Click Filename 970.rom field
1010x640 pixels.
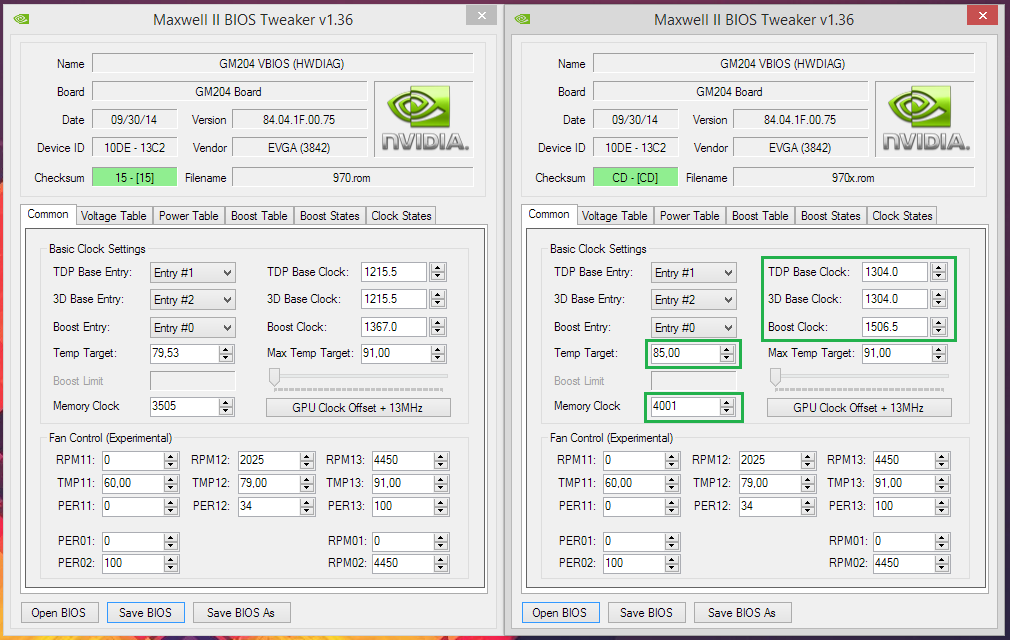tap(352, 177)
